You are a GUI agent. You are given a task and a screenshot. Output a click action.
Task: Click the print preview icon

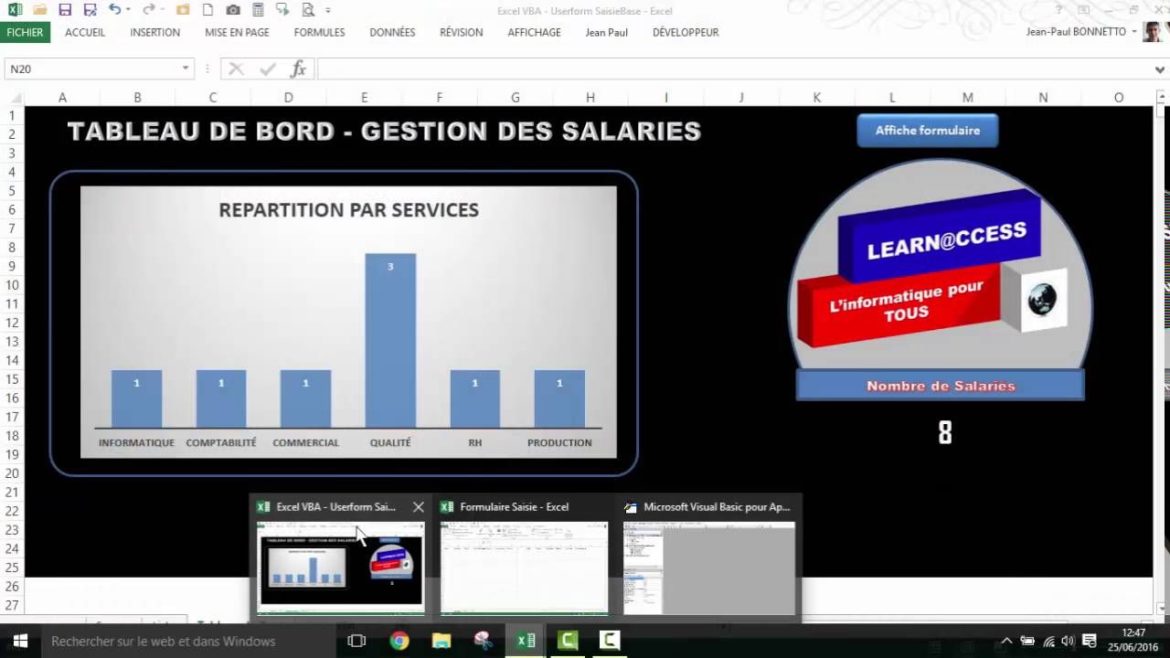pyautogui.click(x=306, y=10)
